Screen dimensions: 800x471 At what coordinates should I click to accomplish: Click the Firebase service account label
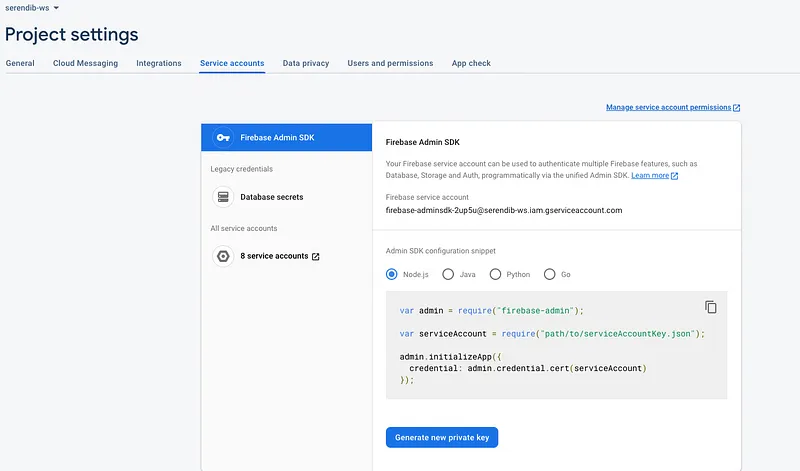pos(427,197)
